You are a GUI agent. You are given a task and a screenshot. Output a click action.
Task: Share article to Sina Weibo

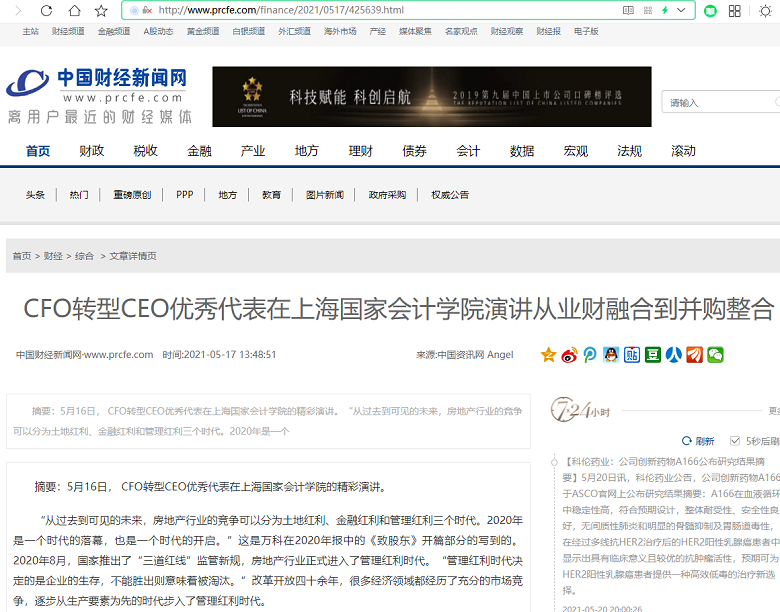pos(569,355)
